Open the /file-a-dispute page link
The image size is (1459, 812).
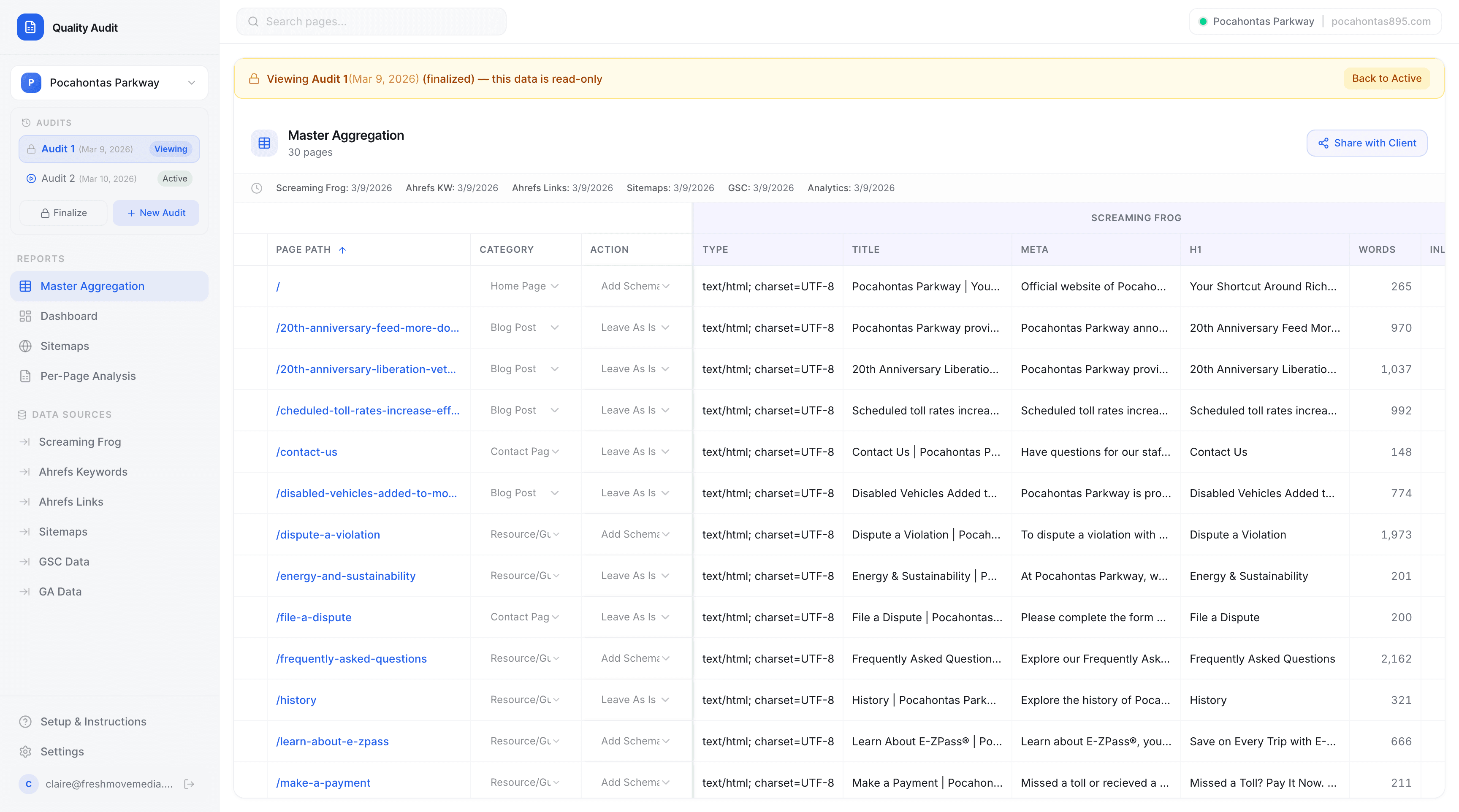tap(314, 617)
